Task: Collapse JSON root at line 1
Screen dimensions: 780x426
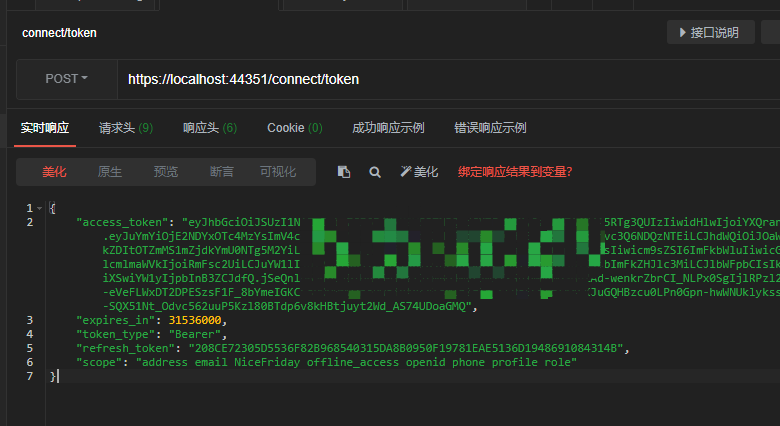Action: (x=39, y=208)
